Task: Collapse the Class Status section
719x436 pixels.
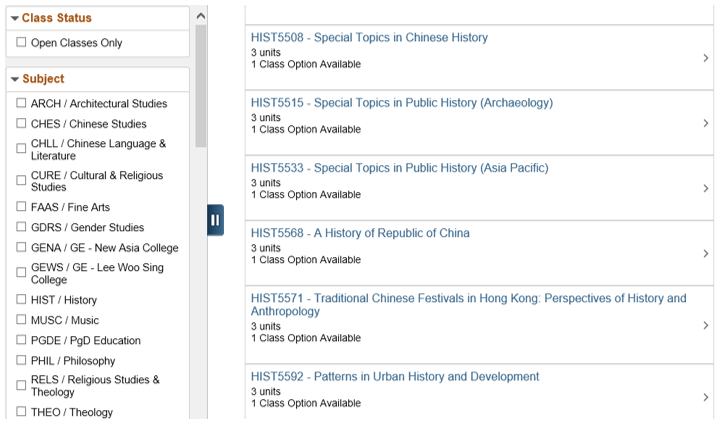Action: (x=14, y=18)
